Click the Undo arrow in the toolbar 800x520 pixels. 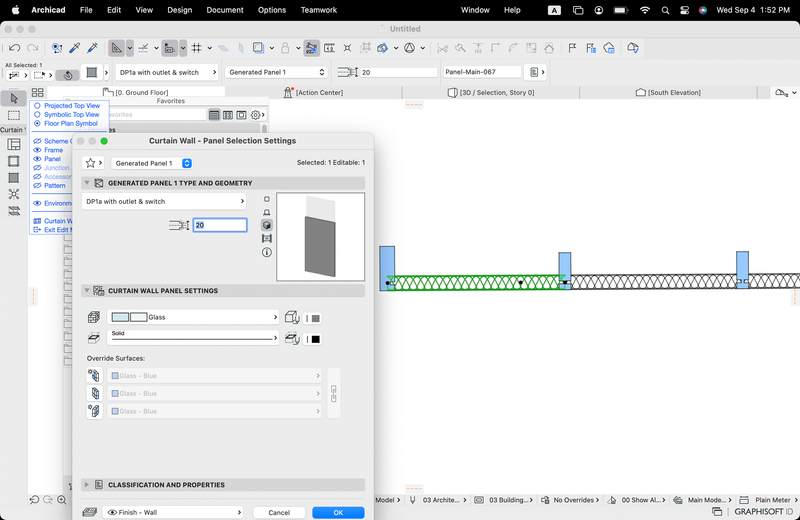pos(14,48)
